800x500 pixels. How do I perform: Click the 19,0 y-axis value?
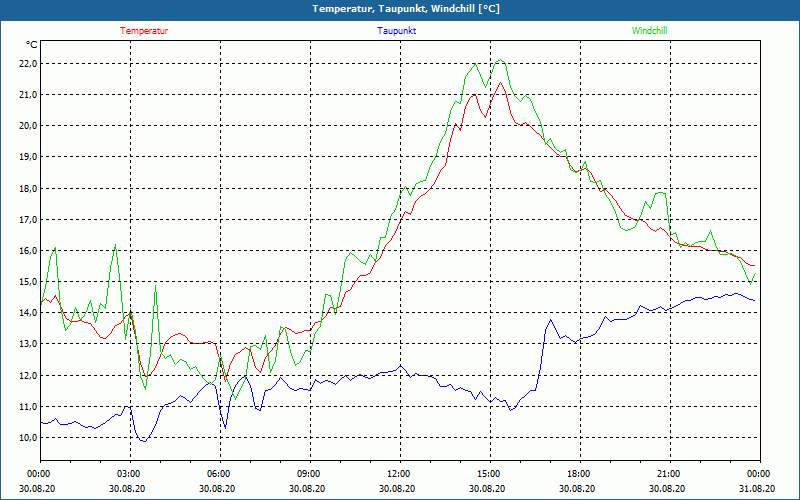[x=28, y=157]
